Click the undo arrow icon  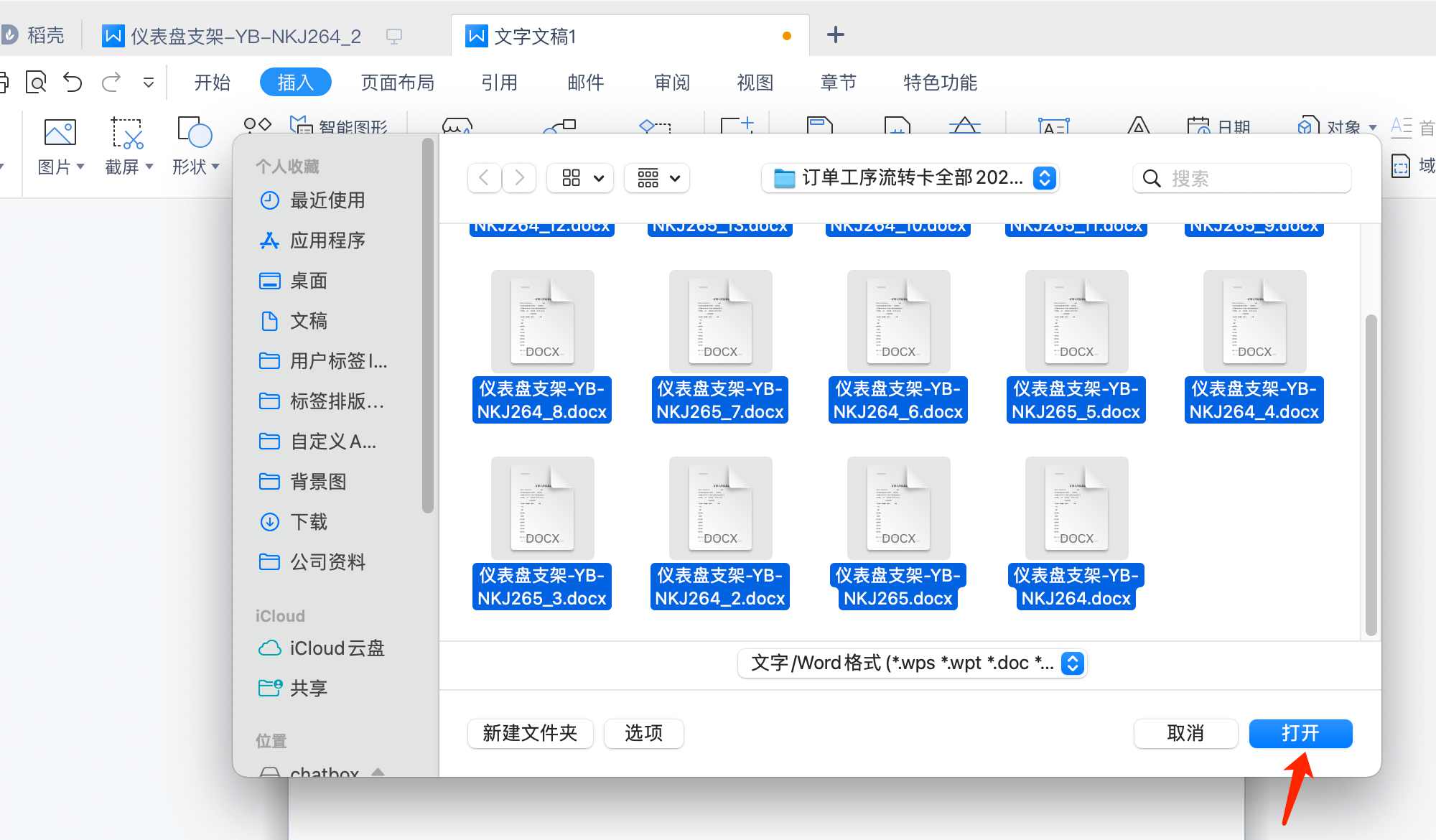[72, 82]
